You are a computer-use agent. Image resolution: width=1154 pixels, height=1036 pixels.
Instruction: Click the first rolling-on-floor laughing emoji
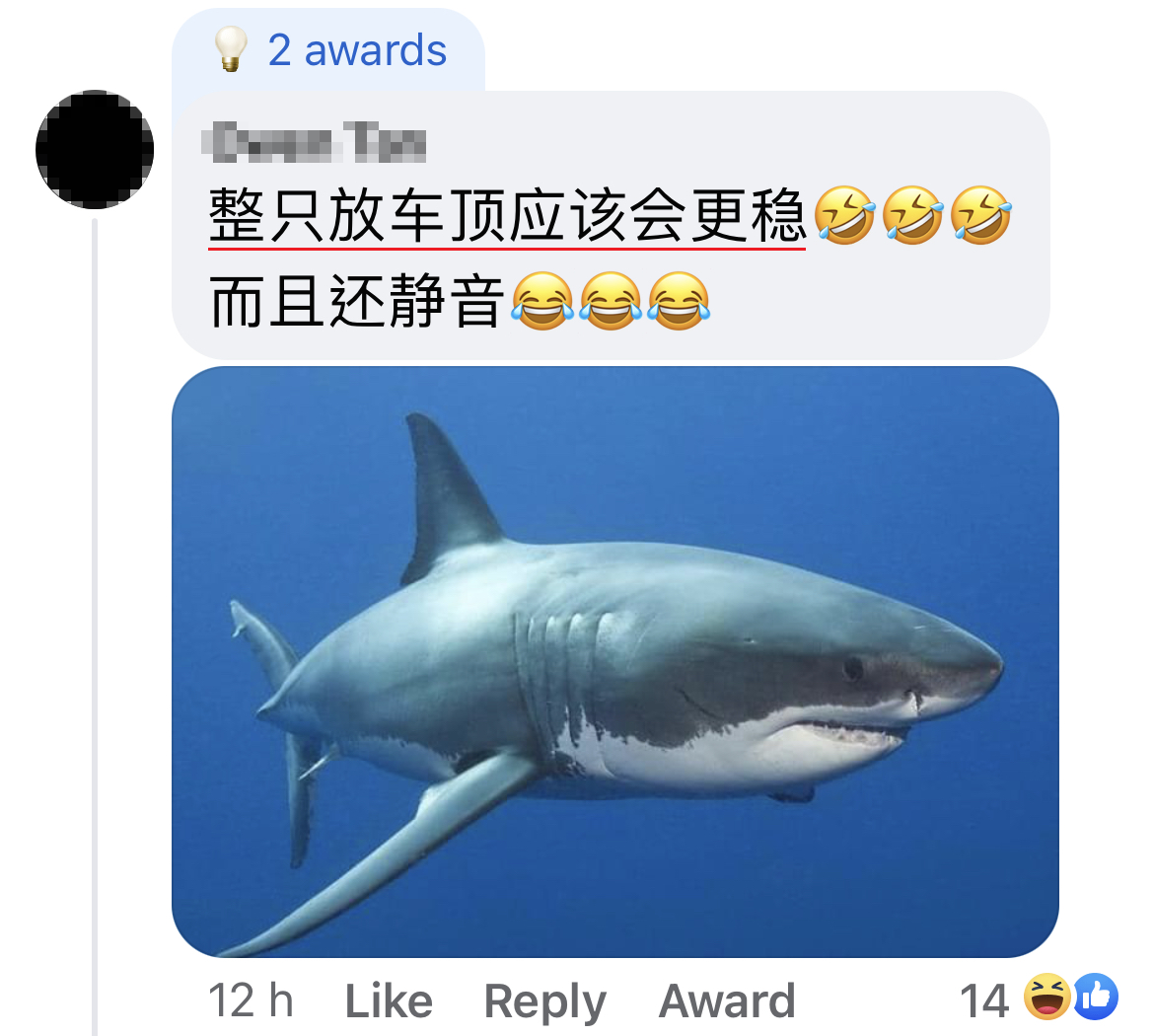[845, 215]
